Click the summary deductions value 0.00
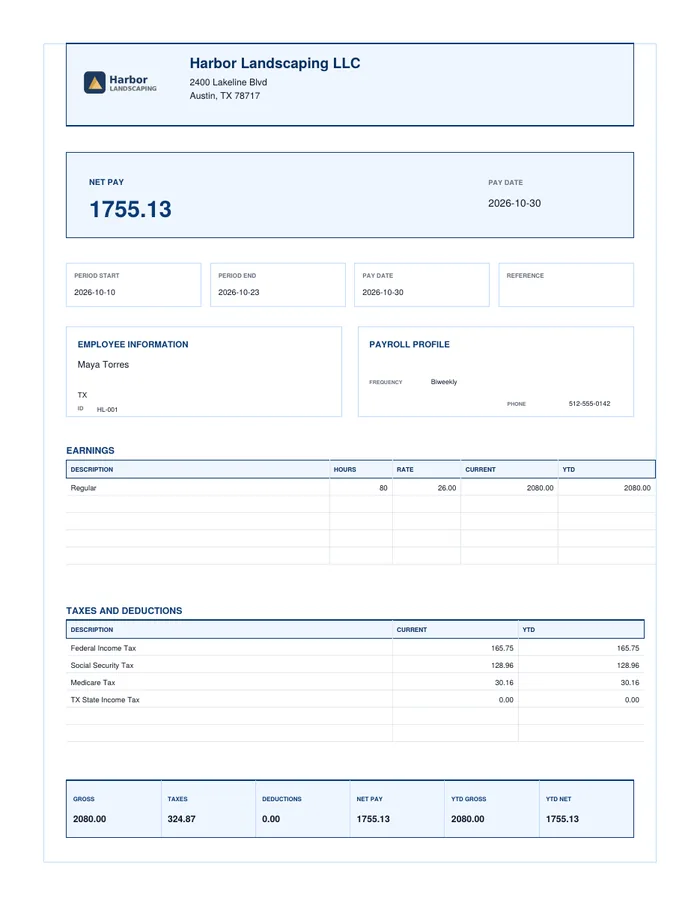Screen dimensions: 700x906 tap(271, 819)
